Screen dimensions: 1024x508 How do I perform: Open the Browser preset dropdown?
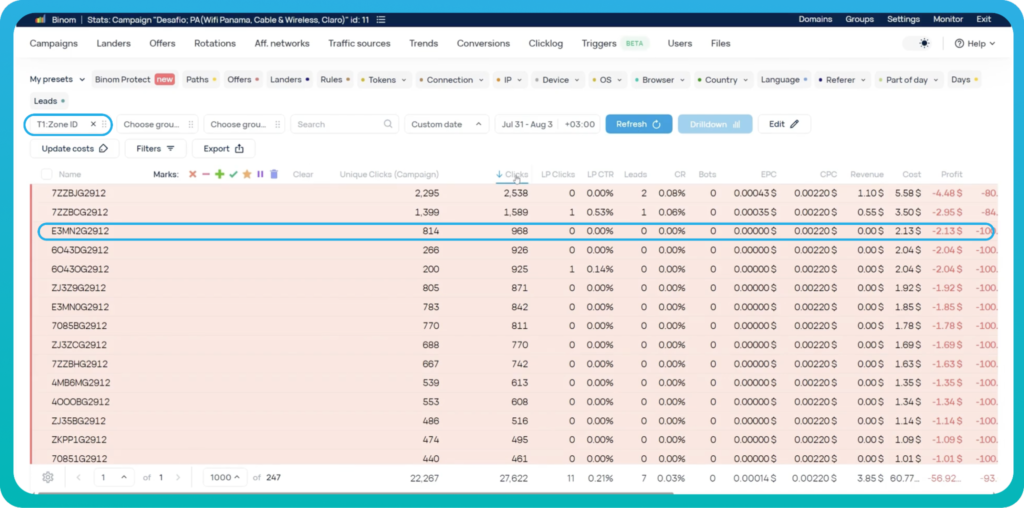click(661, 80)
